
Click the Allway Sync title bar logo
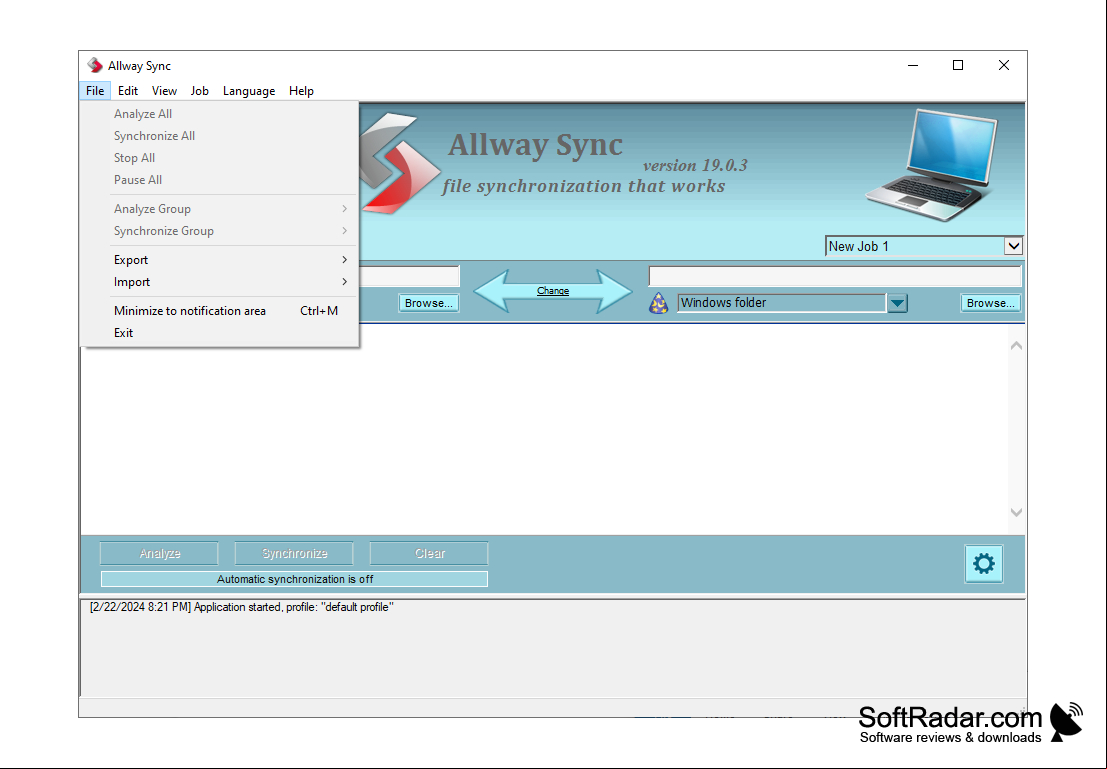95,66
